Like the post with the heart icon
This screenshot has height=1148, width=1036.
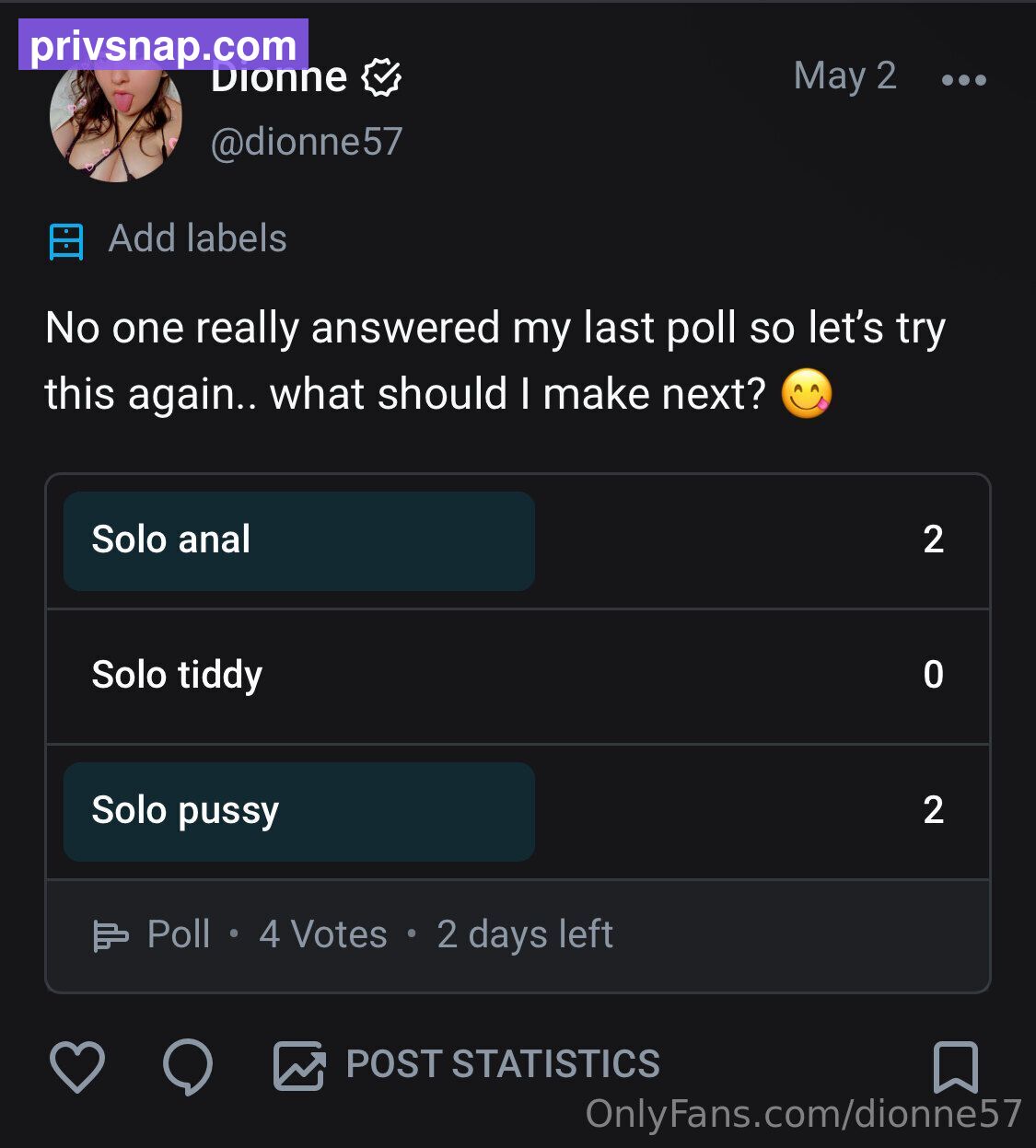[76, 1067]
